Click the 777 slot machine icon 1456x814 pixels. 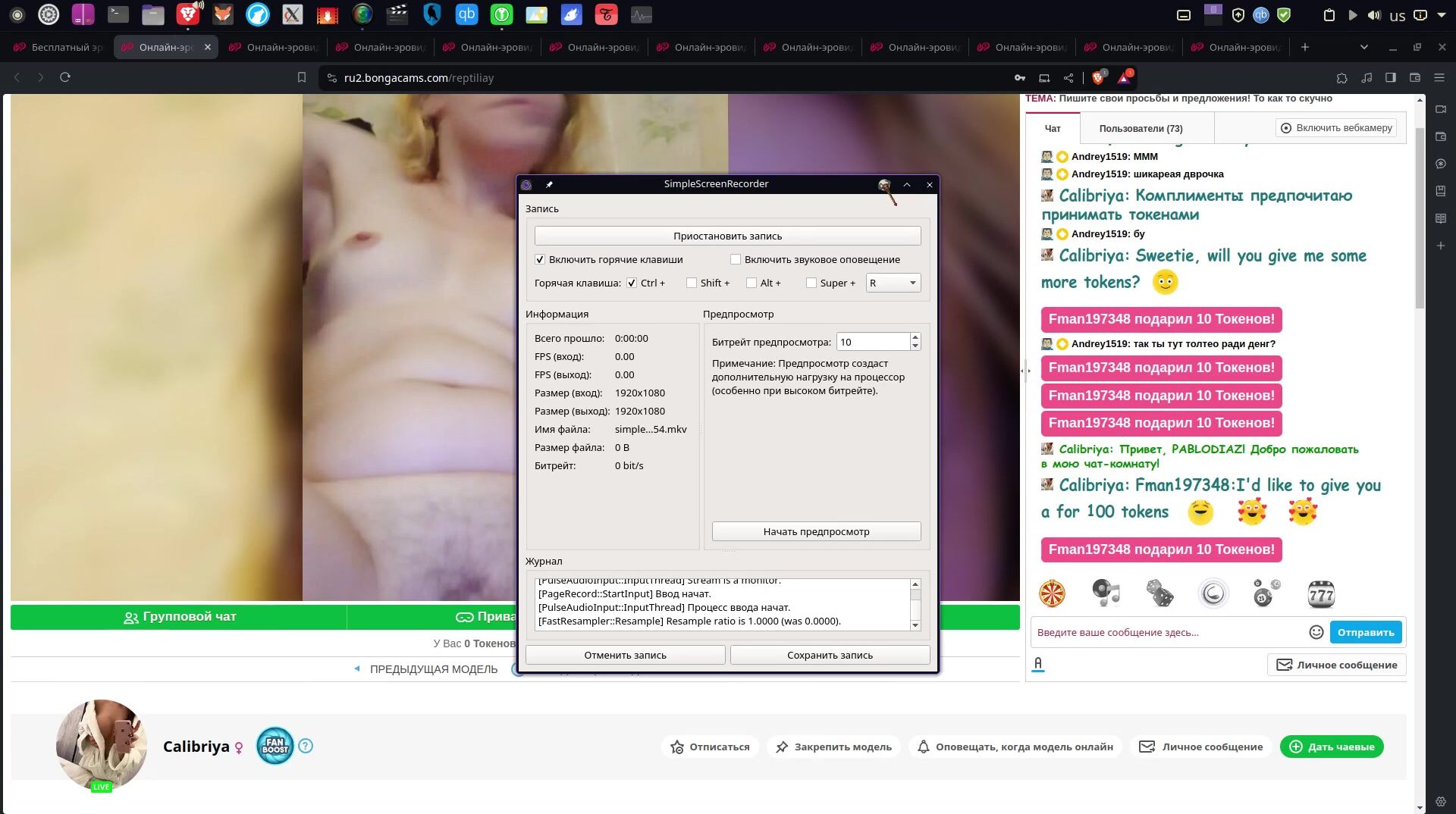click(1320, 594)
